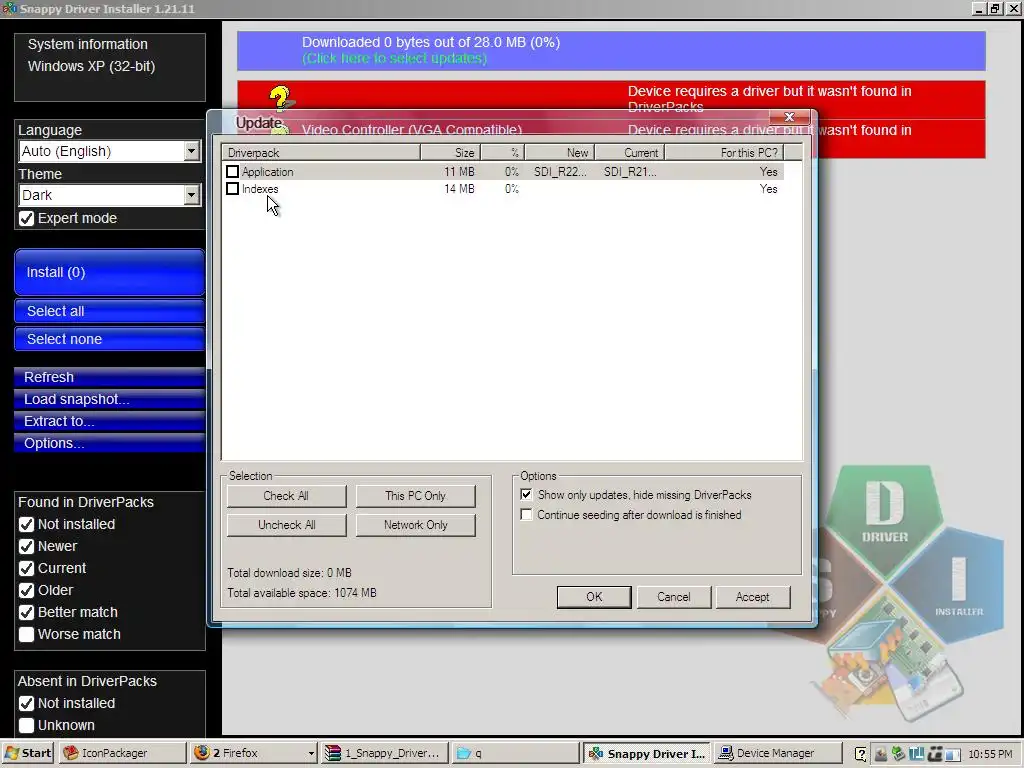Select the '11 MB' size of Application
This screenshot has width=1024, height=768.
click(459, 172)
